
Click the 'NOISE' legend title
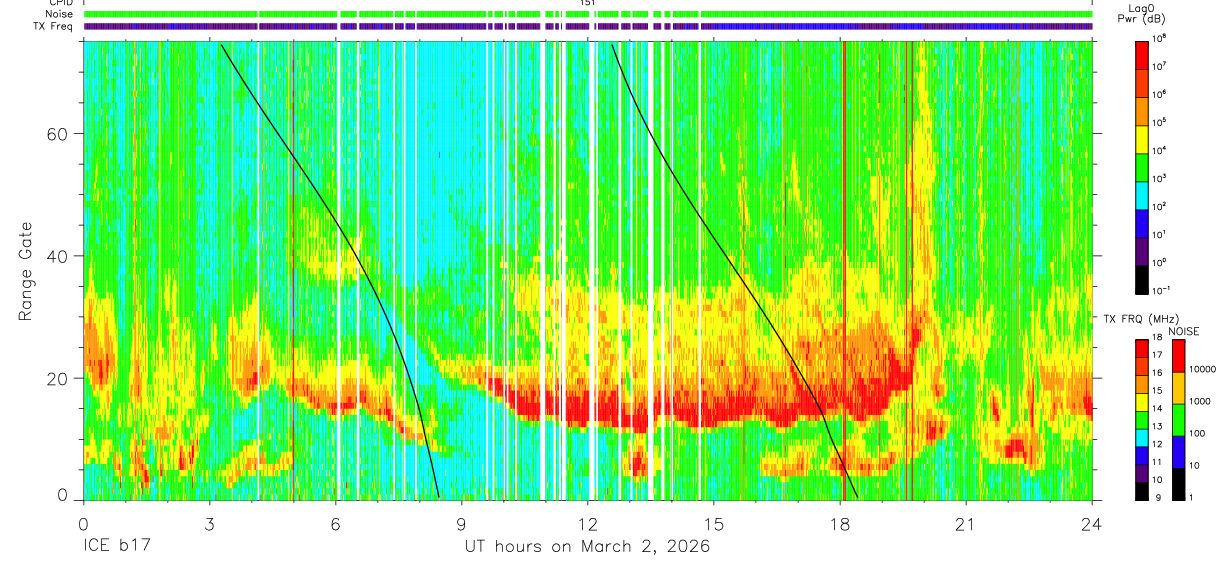point(1184,331)
